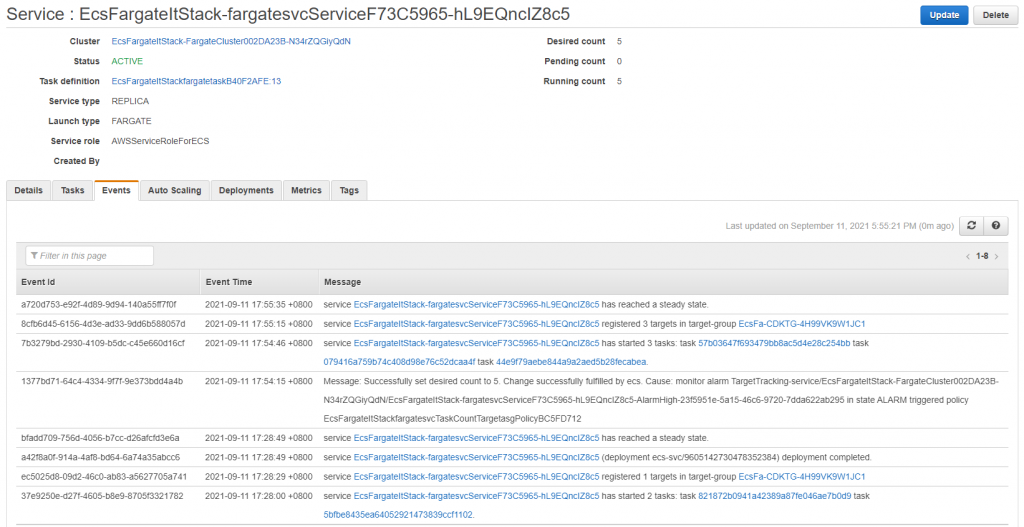This screenshot has width=1024, height=527.
Task: Open the Tags tab
Action: pyautogui.click(x=349, y=191)
